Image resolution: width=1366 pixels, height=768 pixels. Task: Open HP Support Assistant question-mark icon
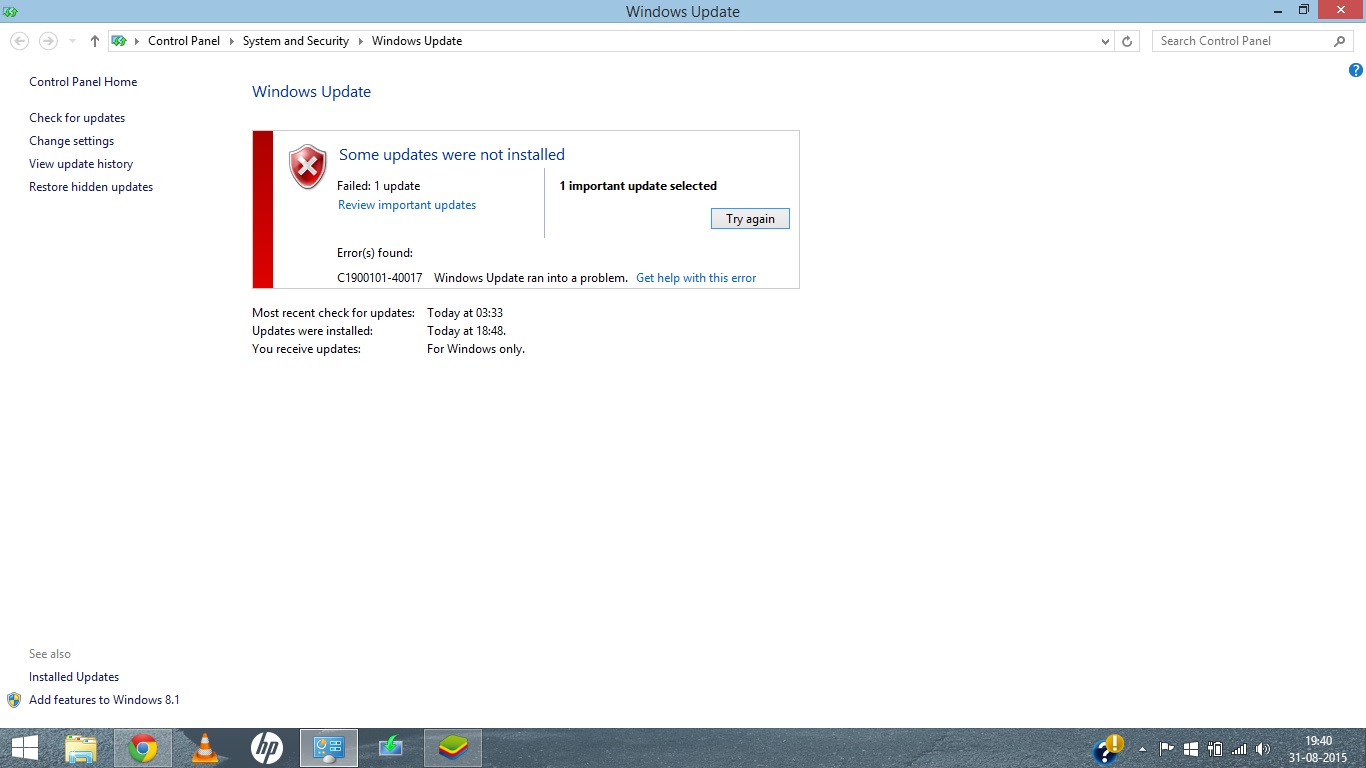(1108, 748)
